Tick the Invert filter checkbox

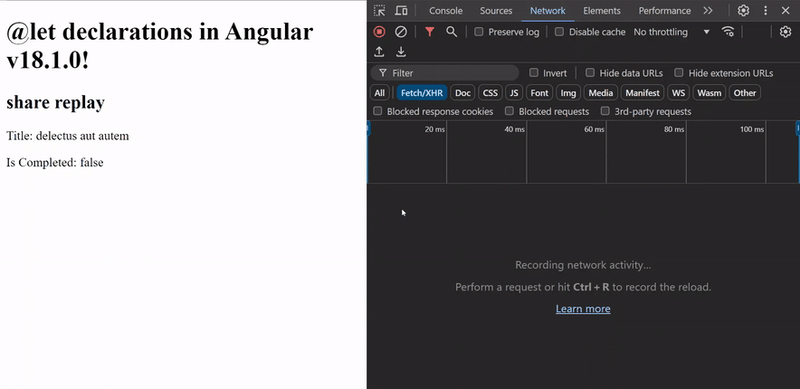533,72
